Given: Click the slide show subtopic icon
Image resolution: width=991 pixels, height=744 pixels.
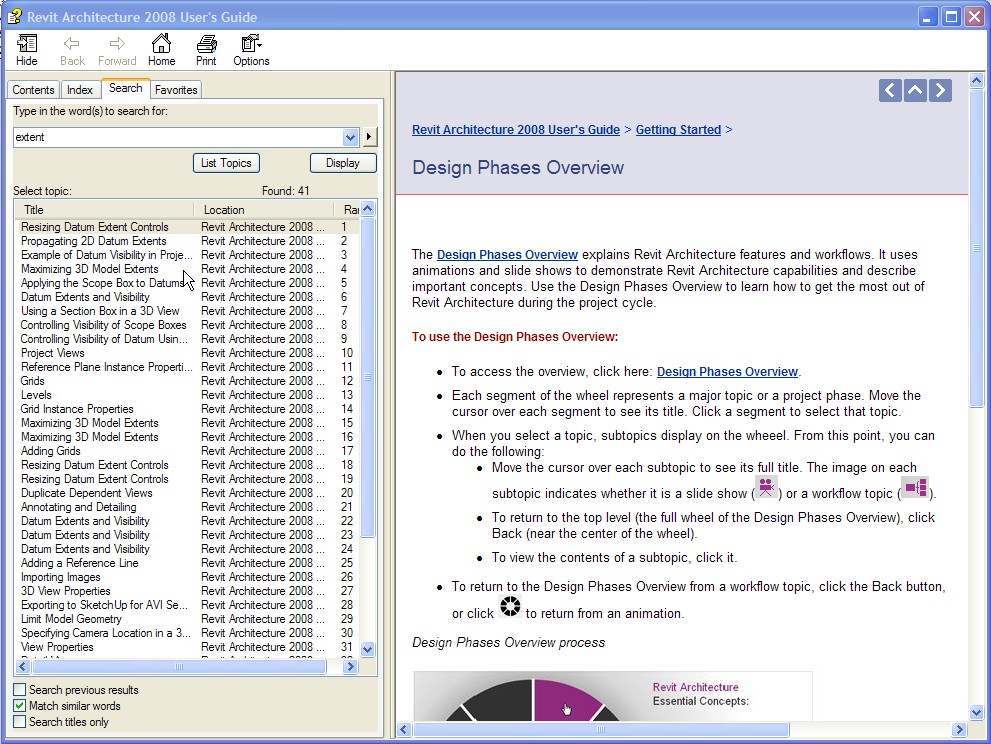Looking at the screenshot, I should click(x=765, y=488).
